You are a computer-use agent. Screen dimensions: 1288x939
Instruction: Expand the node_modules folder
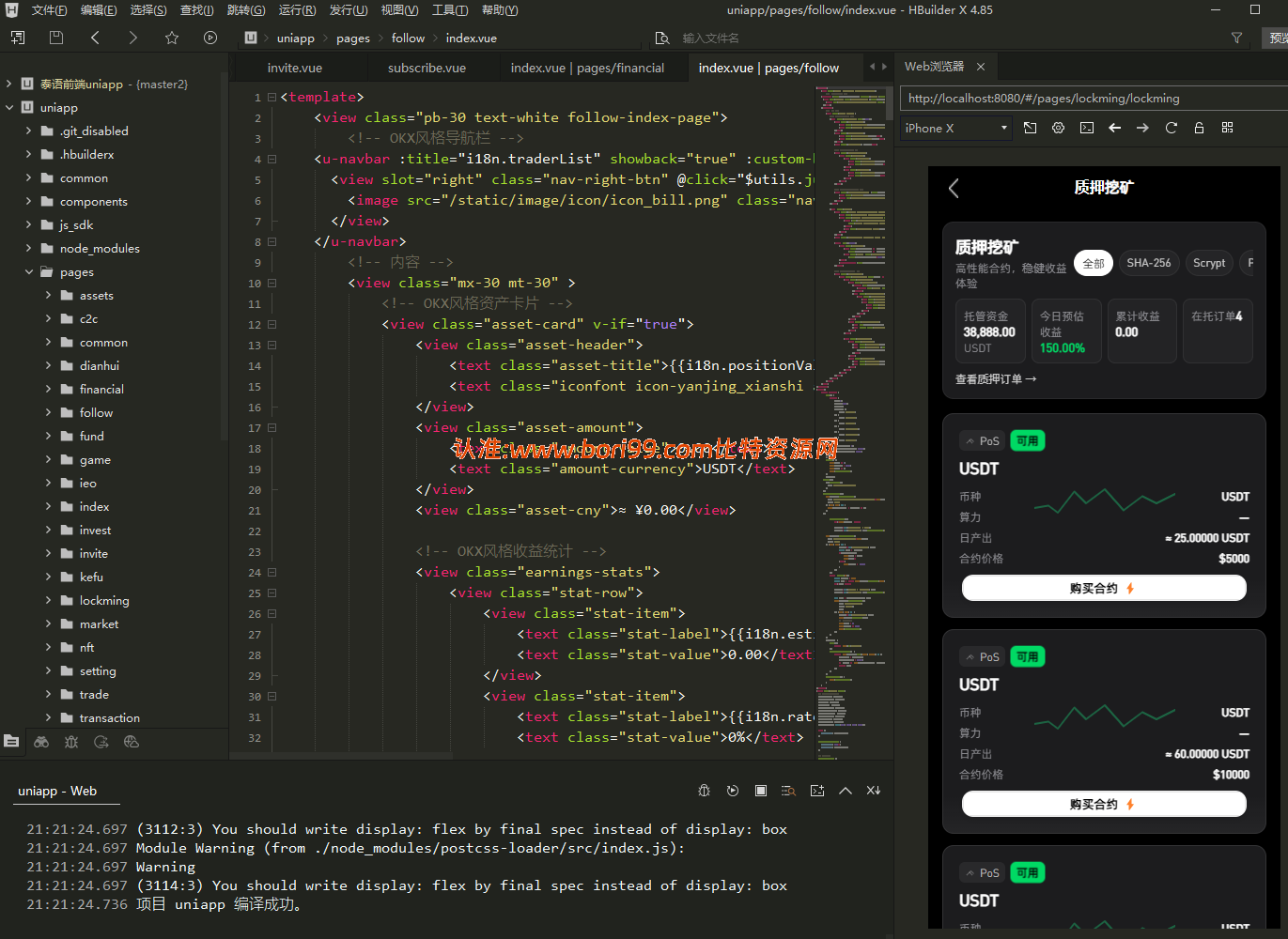pyautogui.click(x=29, y=248)
